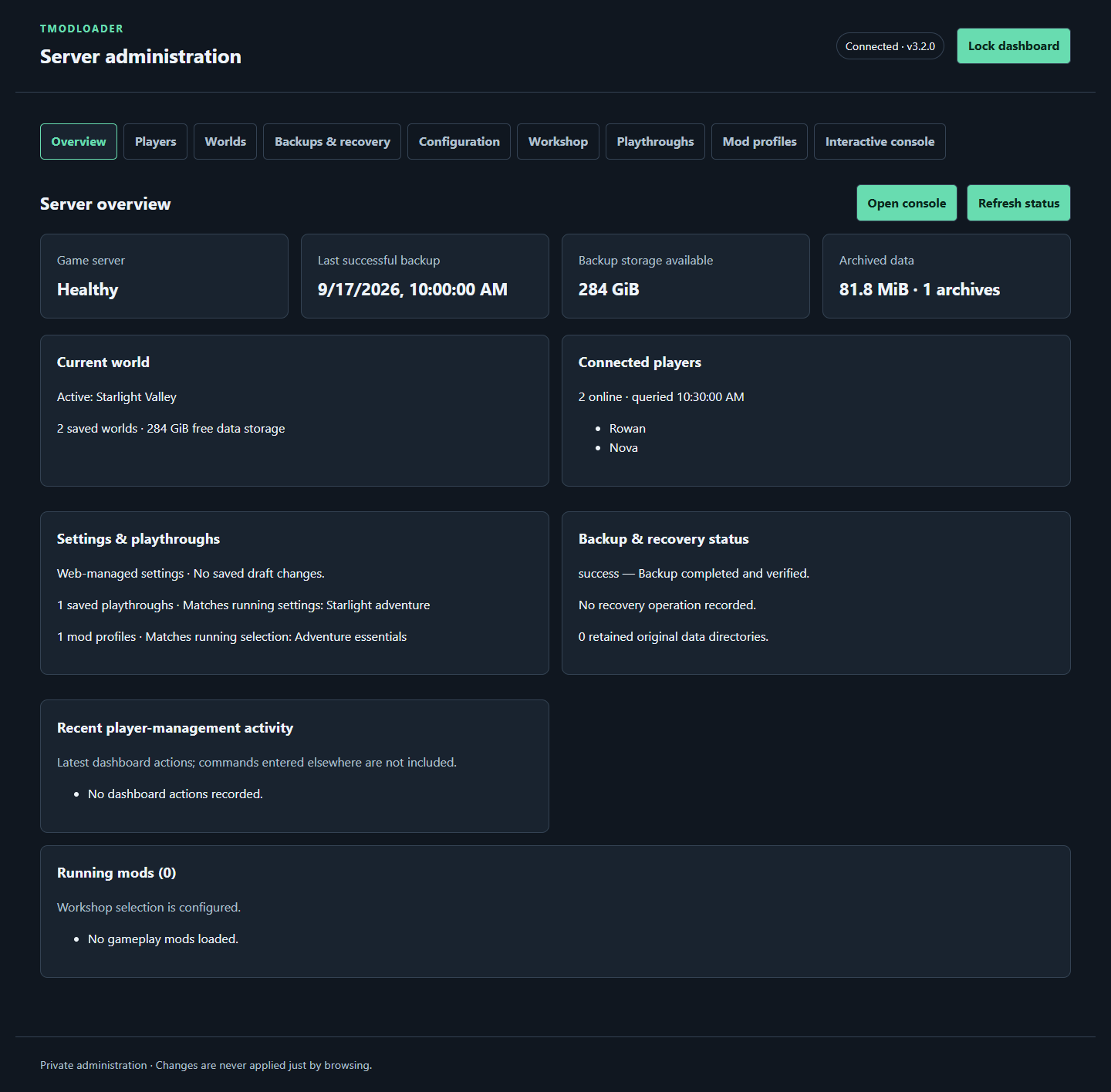Select the Interactive console tab
Image resolution: width=1111 pixels, height=1092 pixels.
click(x=880, y=142)
